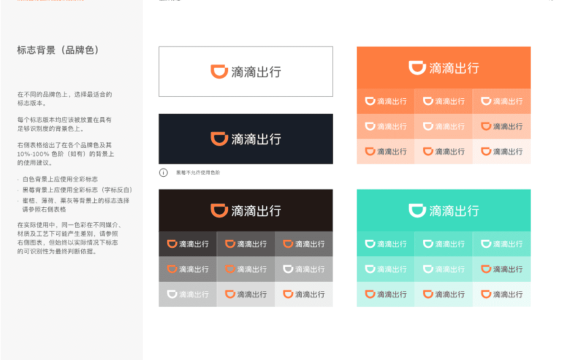This screenshot has height=360, width=570.
Task: Click the bullet 黑莓背景上应使用全彩标志（字标反白）
Action: click(77, 190)
